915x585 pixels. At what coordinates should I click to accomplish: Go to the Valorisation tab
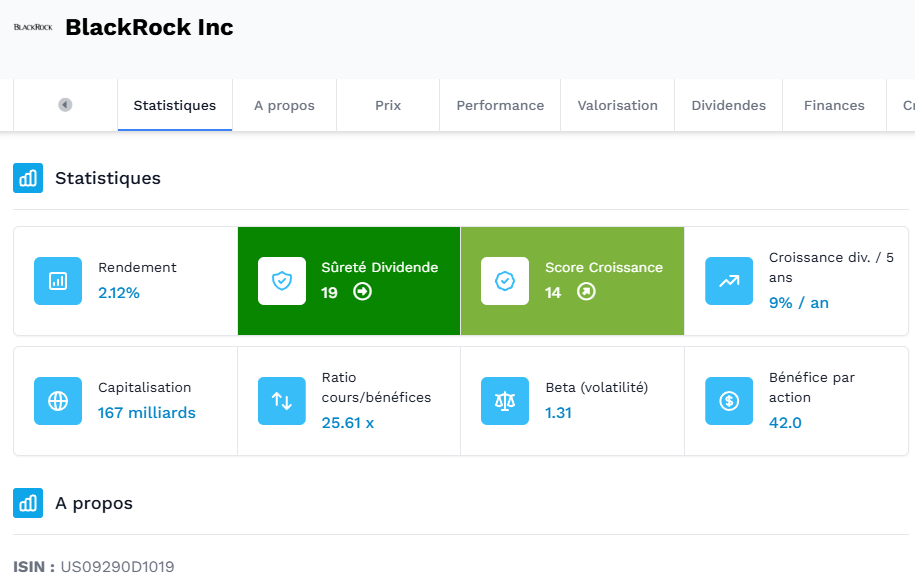[617, 105]
